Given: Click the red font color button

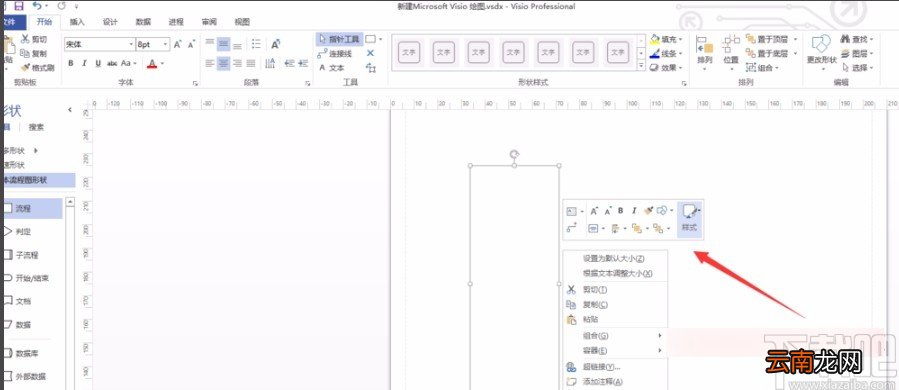Looking at the screenshot, I should pos(152,63).
